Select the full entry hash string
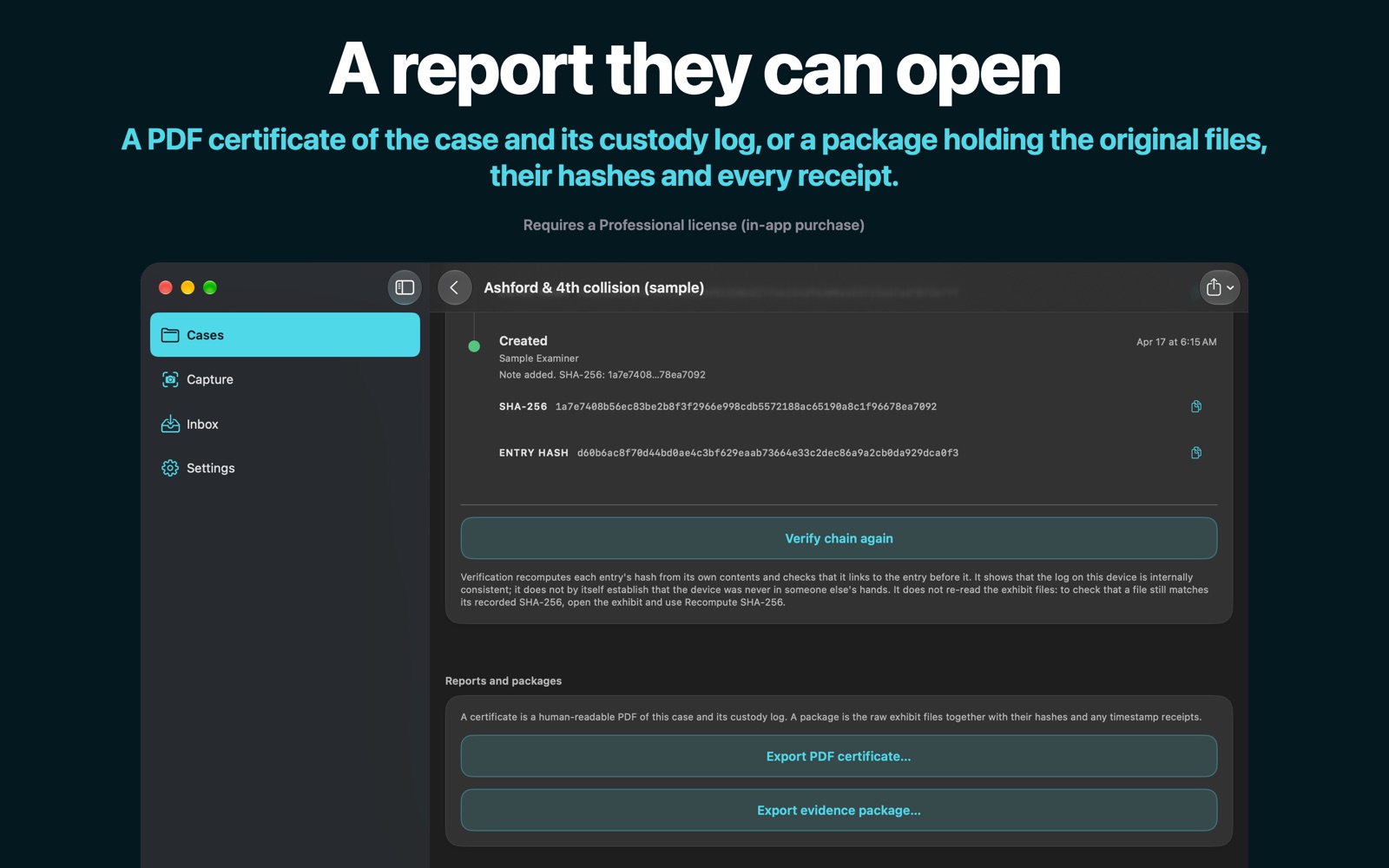The image size is (1389, 868). (x=767, y=452)
